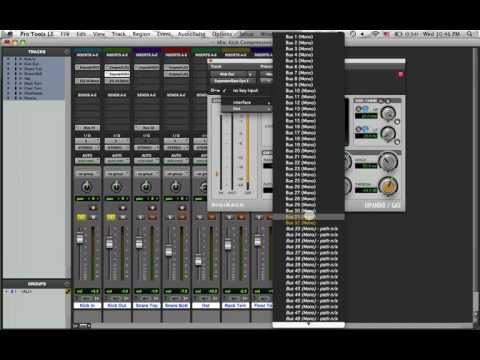This screenshot has height=360, width=480.
Task: Click the send slot on Kick In
Action: [x=87, y=128]
